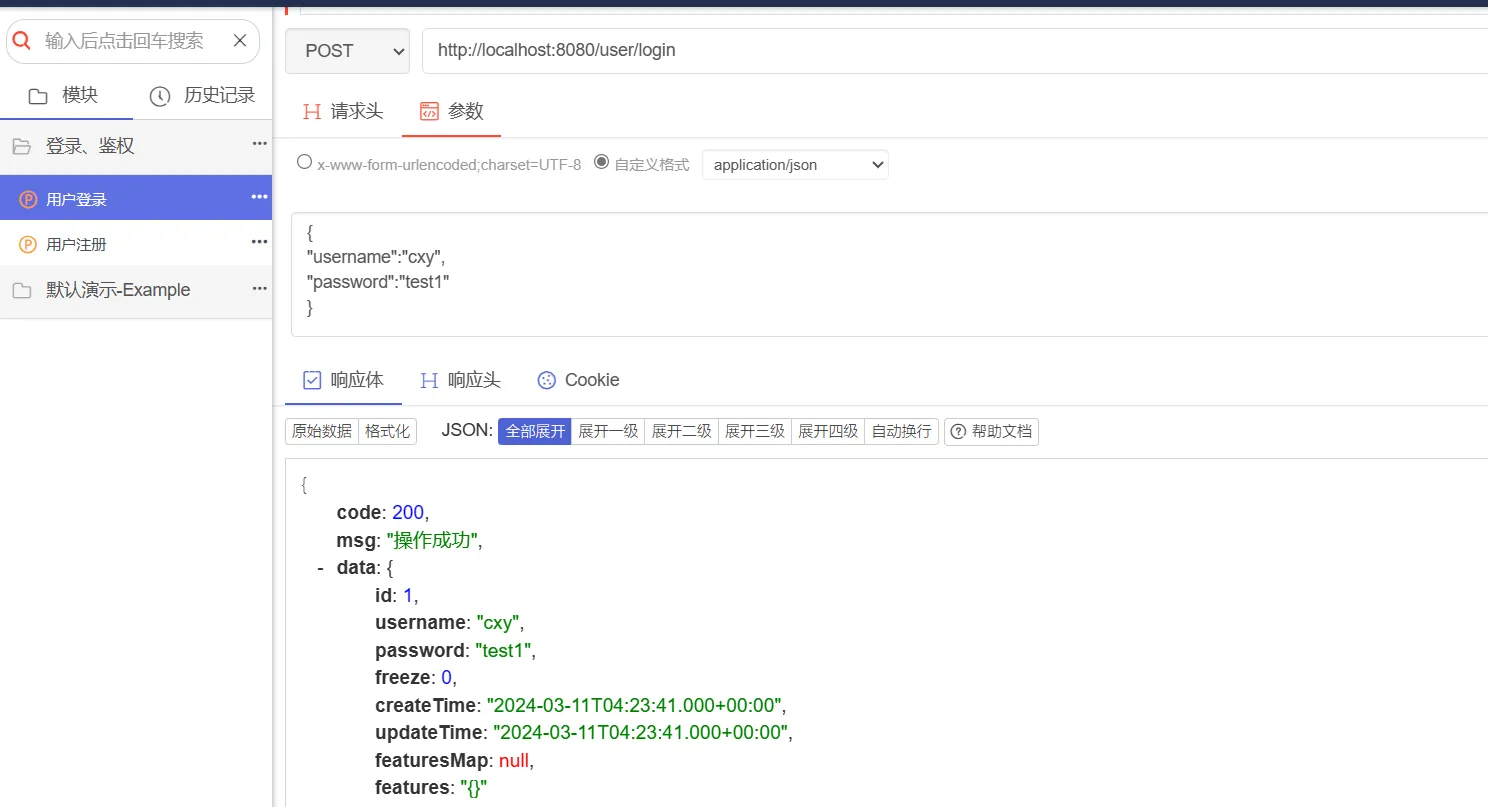The height and width of the screenshot is (807, 1488).
Task: Open more options for 默认演示-Example folder
Action: pos(259,289)
